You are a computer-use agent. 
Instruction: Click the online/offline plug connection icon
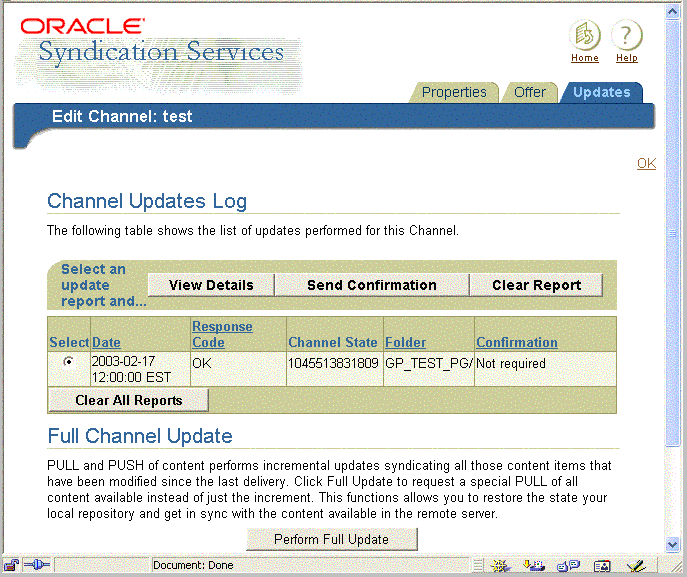tap(37, 565)
